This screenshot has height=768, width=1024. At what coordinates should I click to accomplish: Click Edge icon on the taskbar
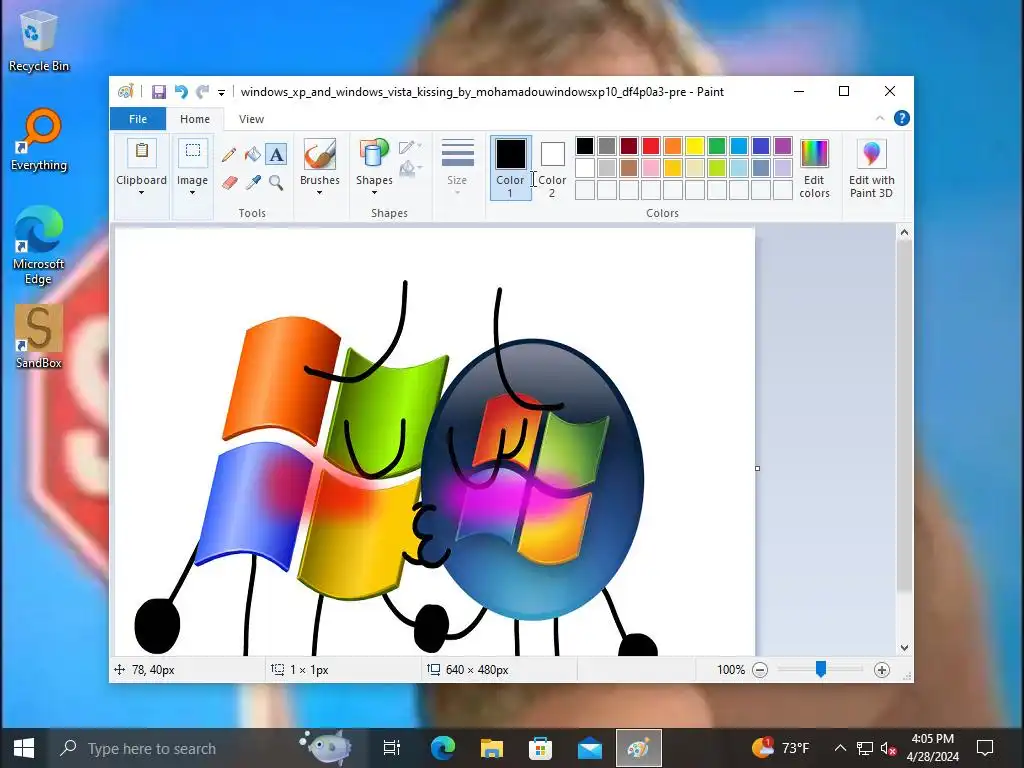coord(443,748)
